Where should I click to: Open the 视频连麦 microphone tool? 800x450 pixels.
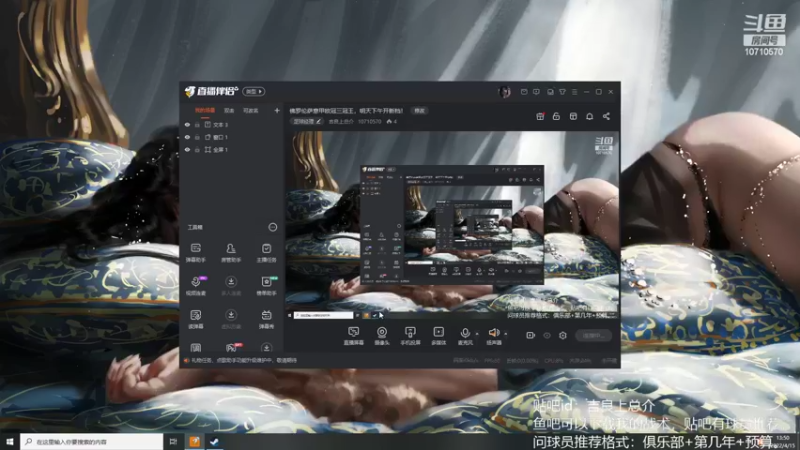(x=195, y=286)
